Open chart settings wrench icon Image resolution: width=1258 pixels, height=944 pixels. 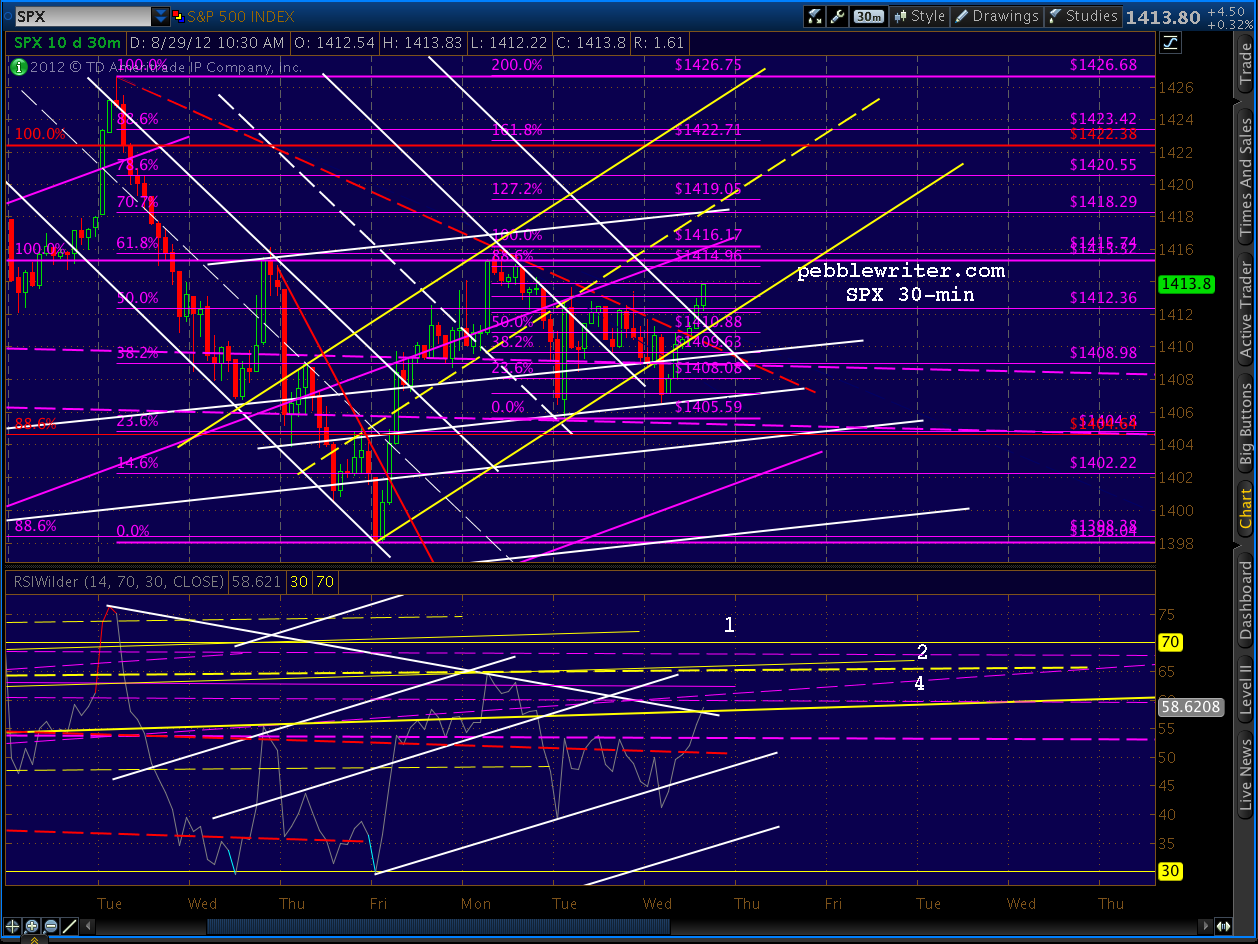(x=840, y=16)
